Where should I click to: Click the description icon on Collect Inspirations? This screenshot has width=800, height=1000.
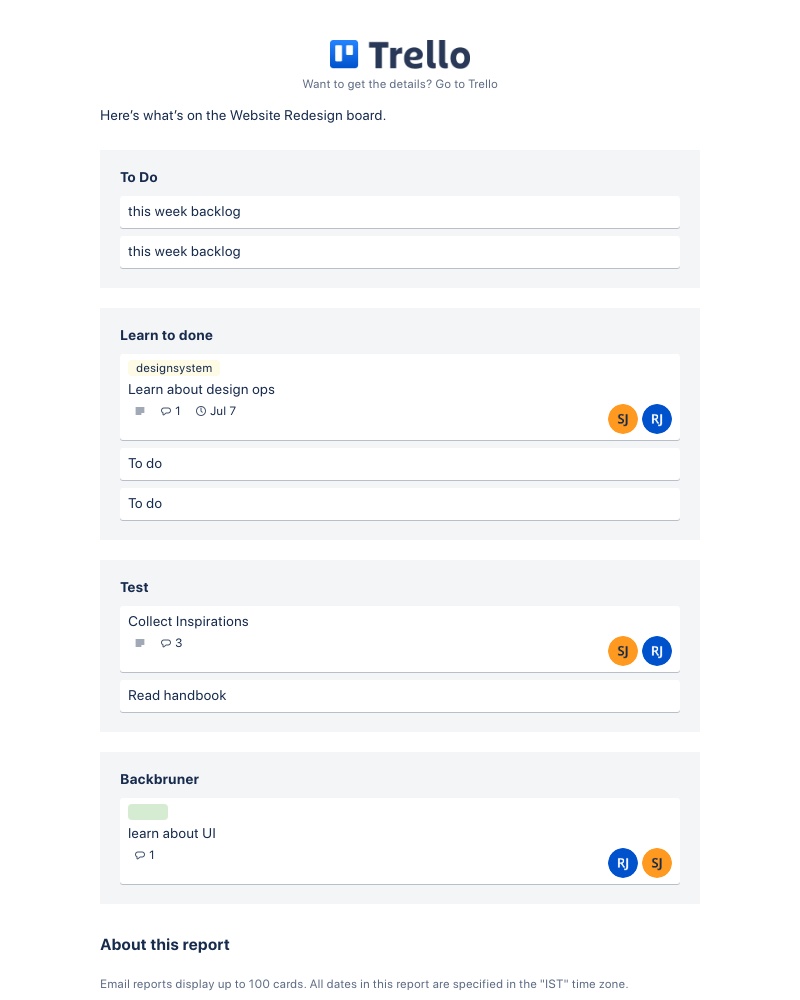[139, 643]
